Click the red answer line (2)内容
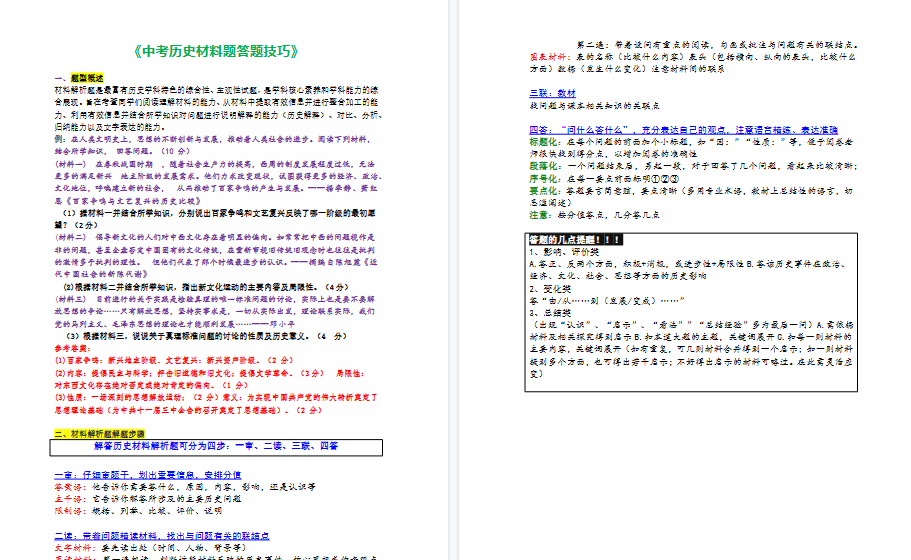This screenshot has height=560, width=911. coord(210,379)
